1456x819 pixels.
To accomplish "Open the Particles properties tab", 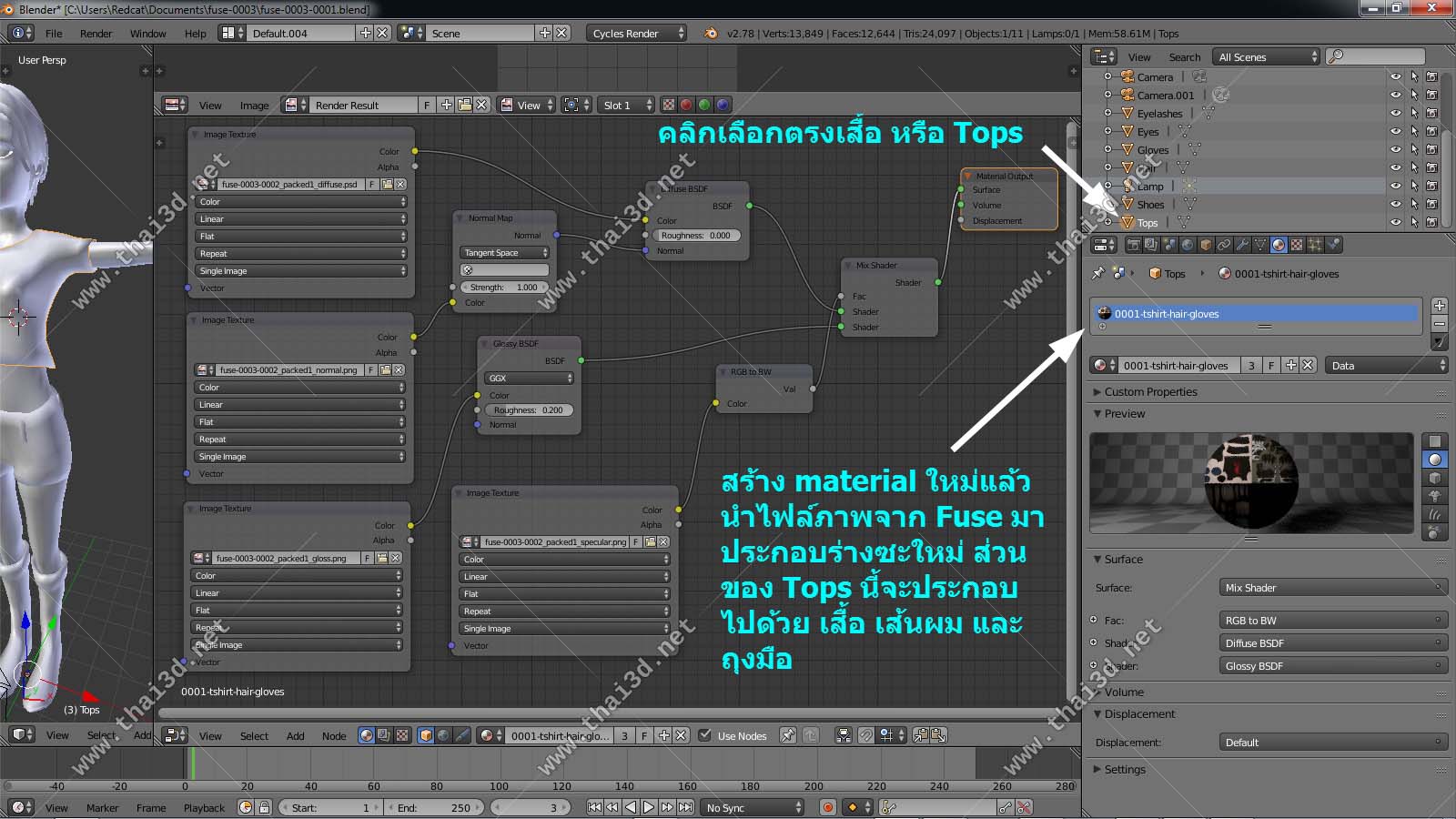I will 1315,245.
